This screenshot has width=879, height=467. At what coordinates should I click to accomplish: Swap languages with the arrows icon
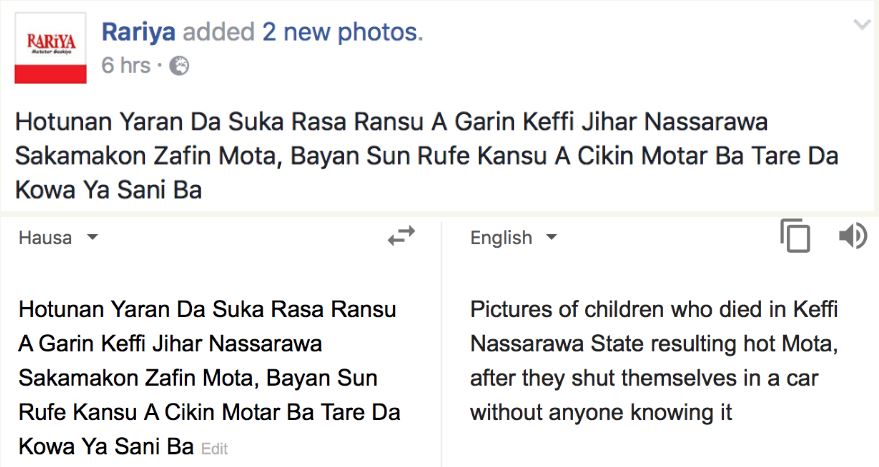[x=401, y=236]
